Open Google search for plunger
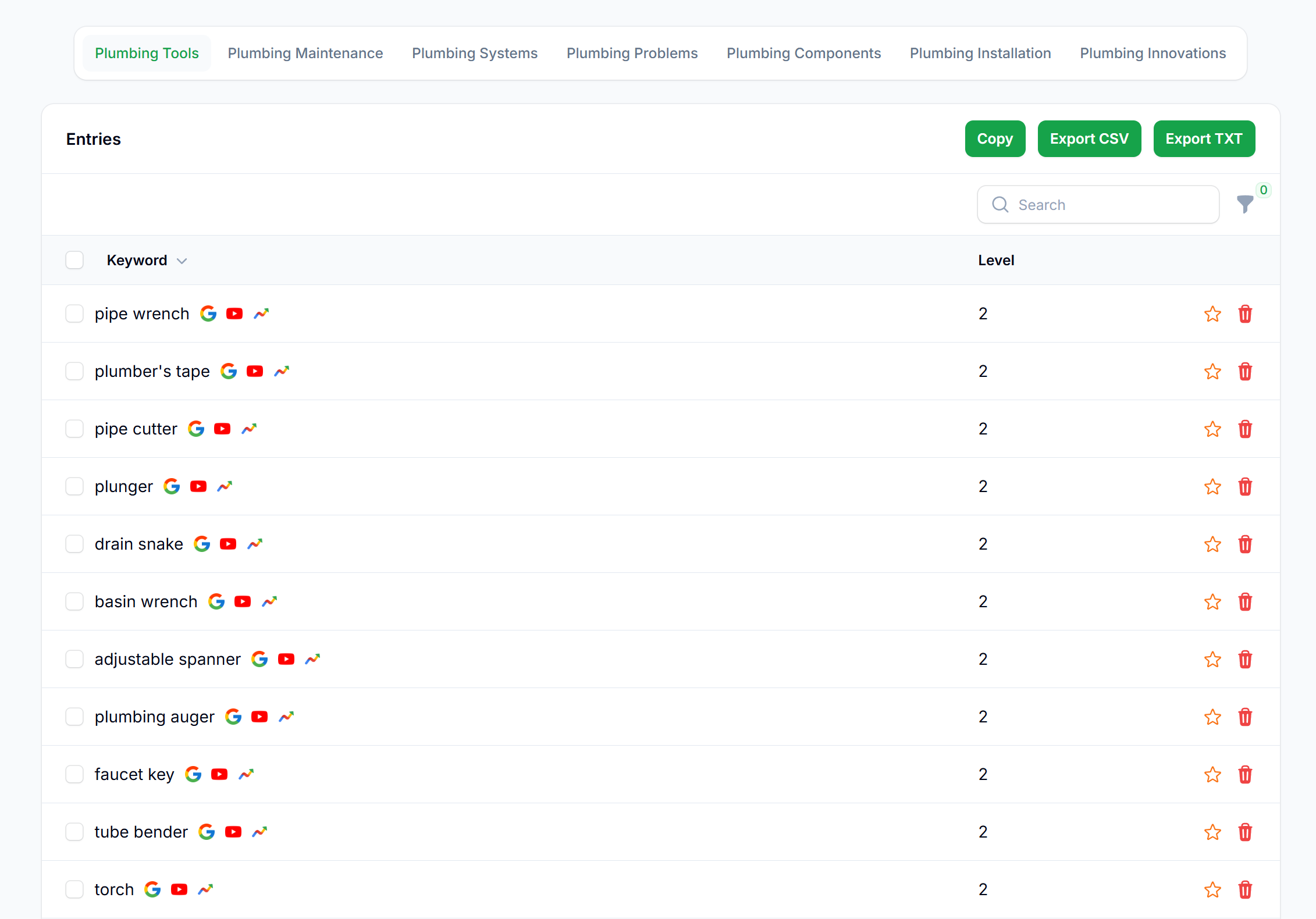This screenshot has height=919, width=1316. pos(172,486)
